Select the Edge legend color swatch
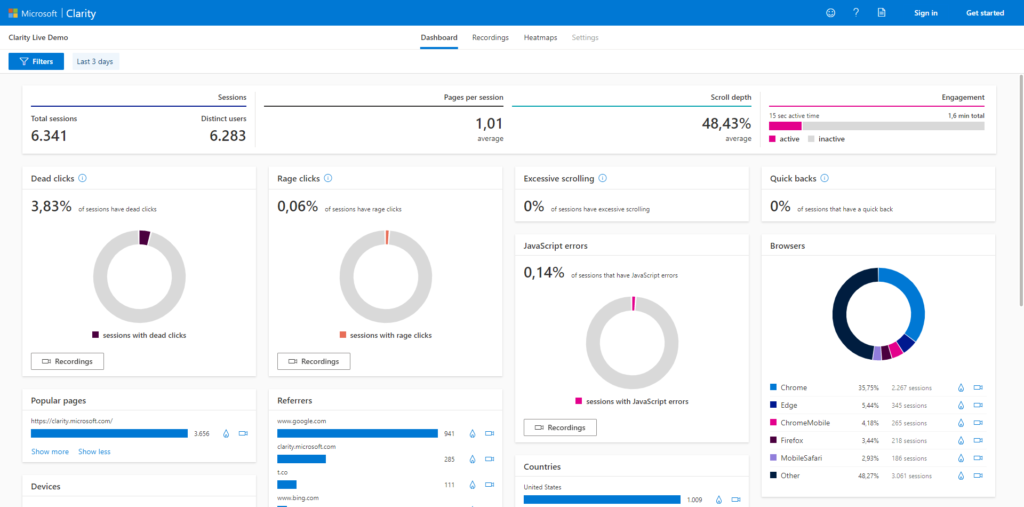The height and width of the screenshot is (507, 1024). tap(774, 405)
